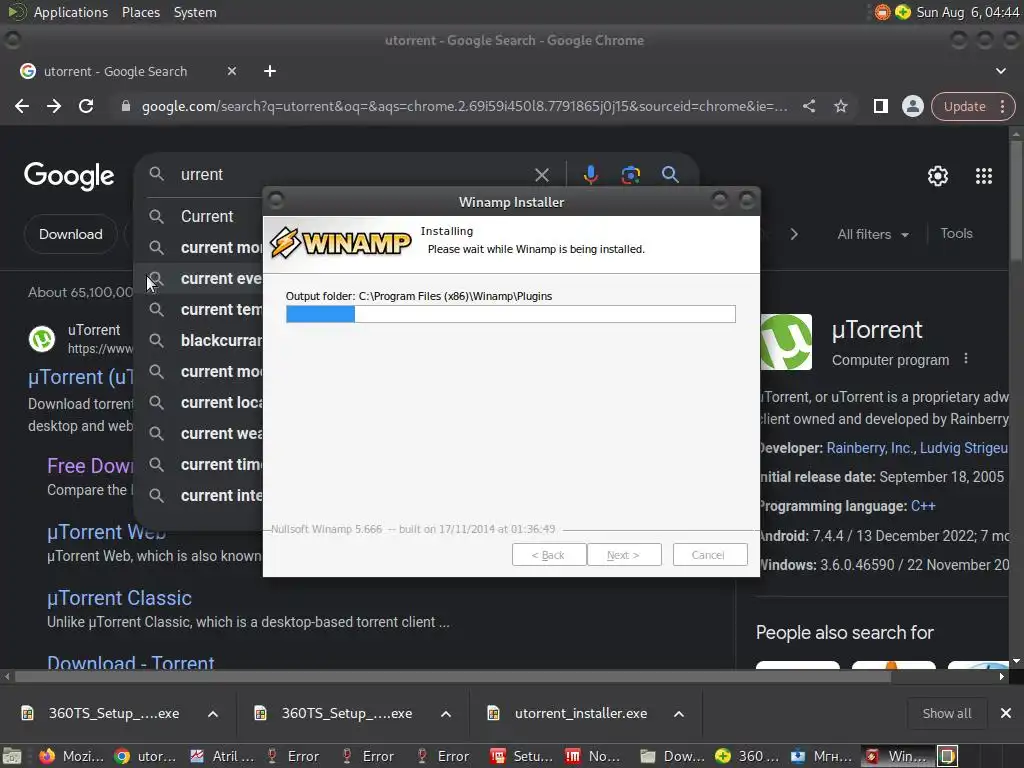Open the µTorrent knowledge panel more options

966,359
